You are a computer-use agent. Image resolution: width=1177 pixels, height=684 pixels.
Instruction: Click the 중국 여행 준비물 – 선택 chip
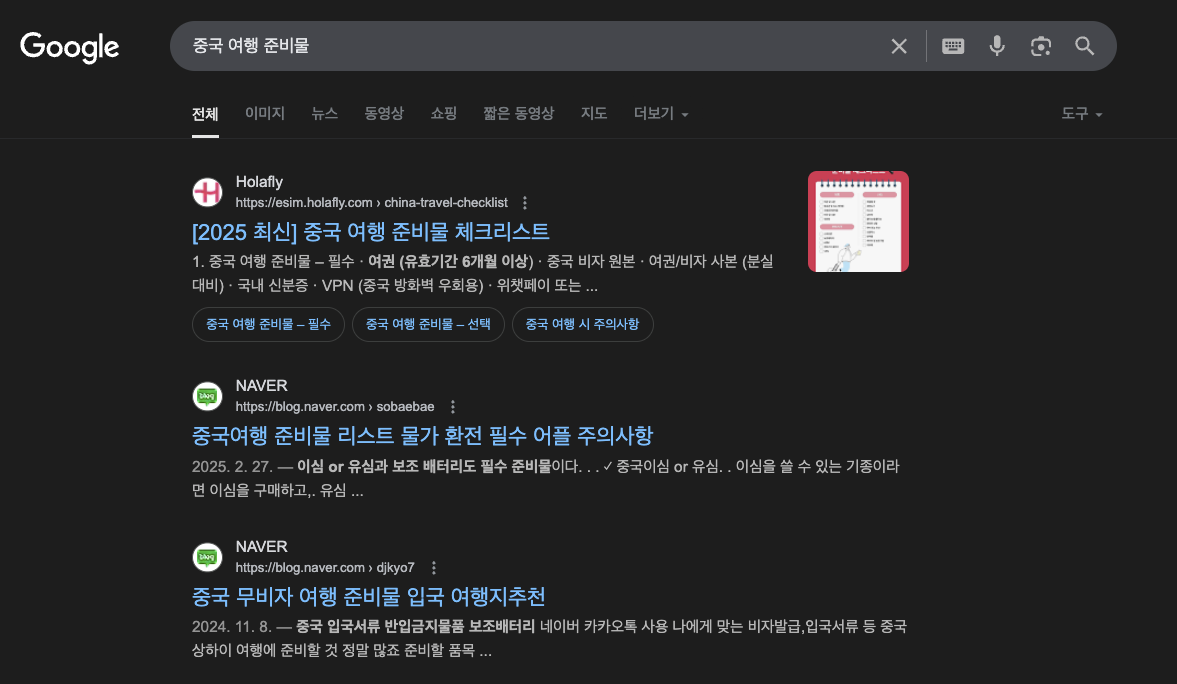(x=428, y=324)
